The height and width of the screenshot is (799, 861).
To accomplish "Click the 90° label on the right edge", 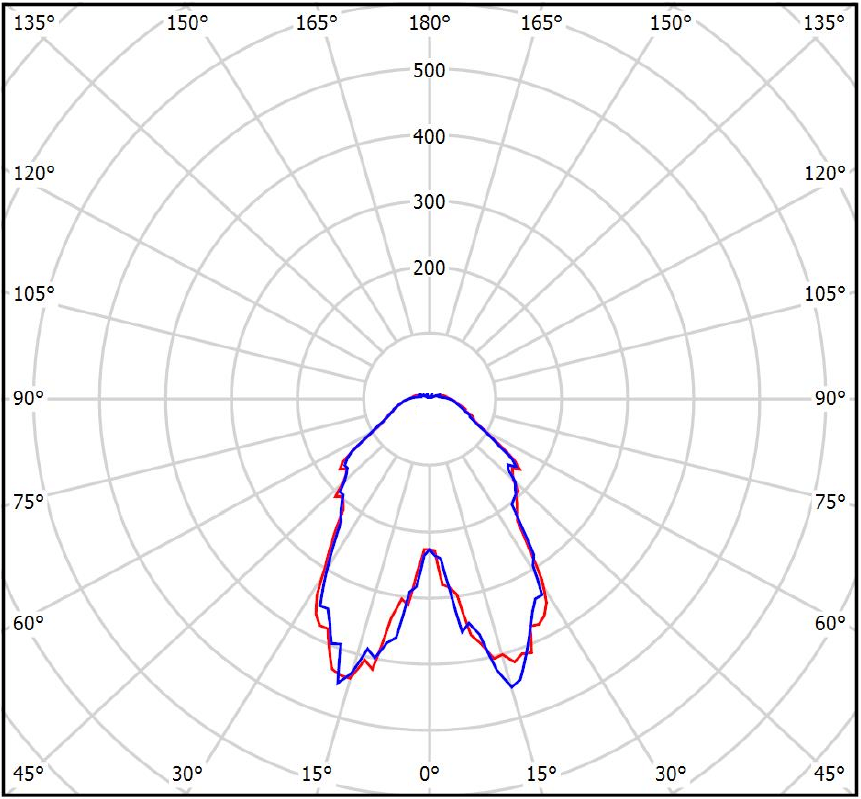I will [x=829, y=398].
